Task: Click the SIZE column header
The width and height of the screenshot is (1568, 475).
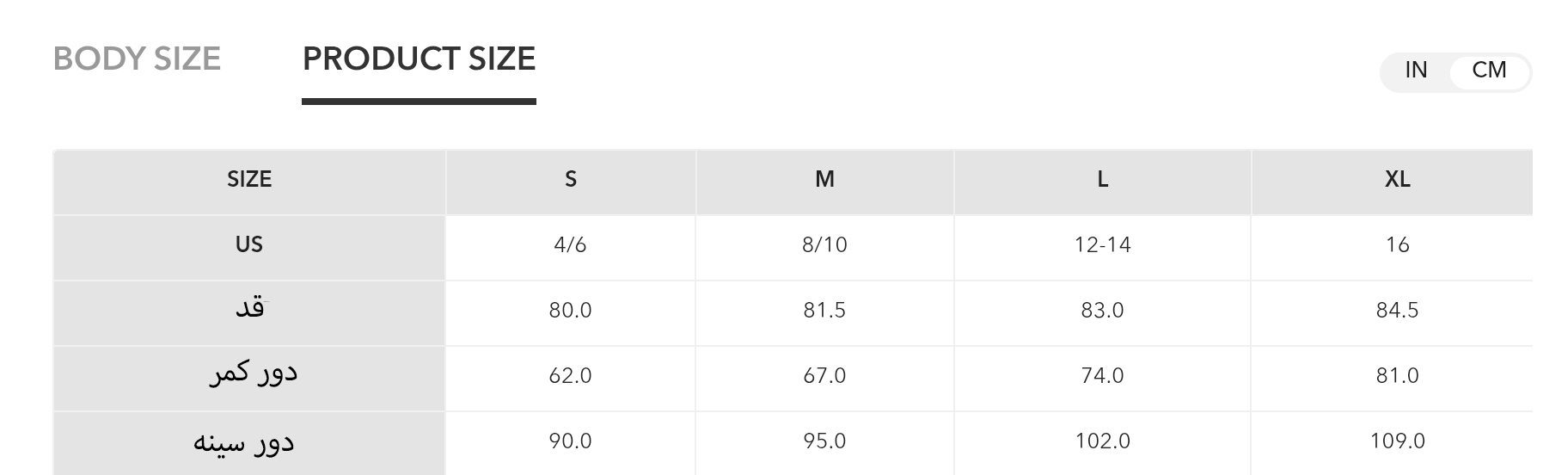Action: pos(249,180)
